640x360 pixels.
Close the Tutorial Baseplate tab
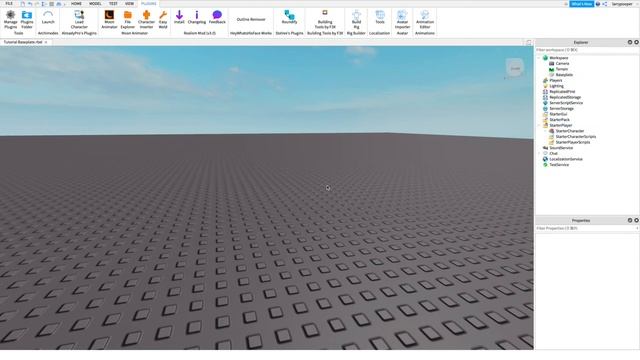[x=46, y=42]
